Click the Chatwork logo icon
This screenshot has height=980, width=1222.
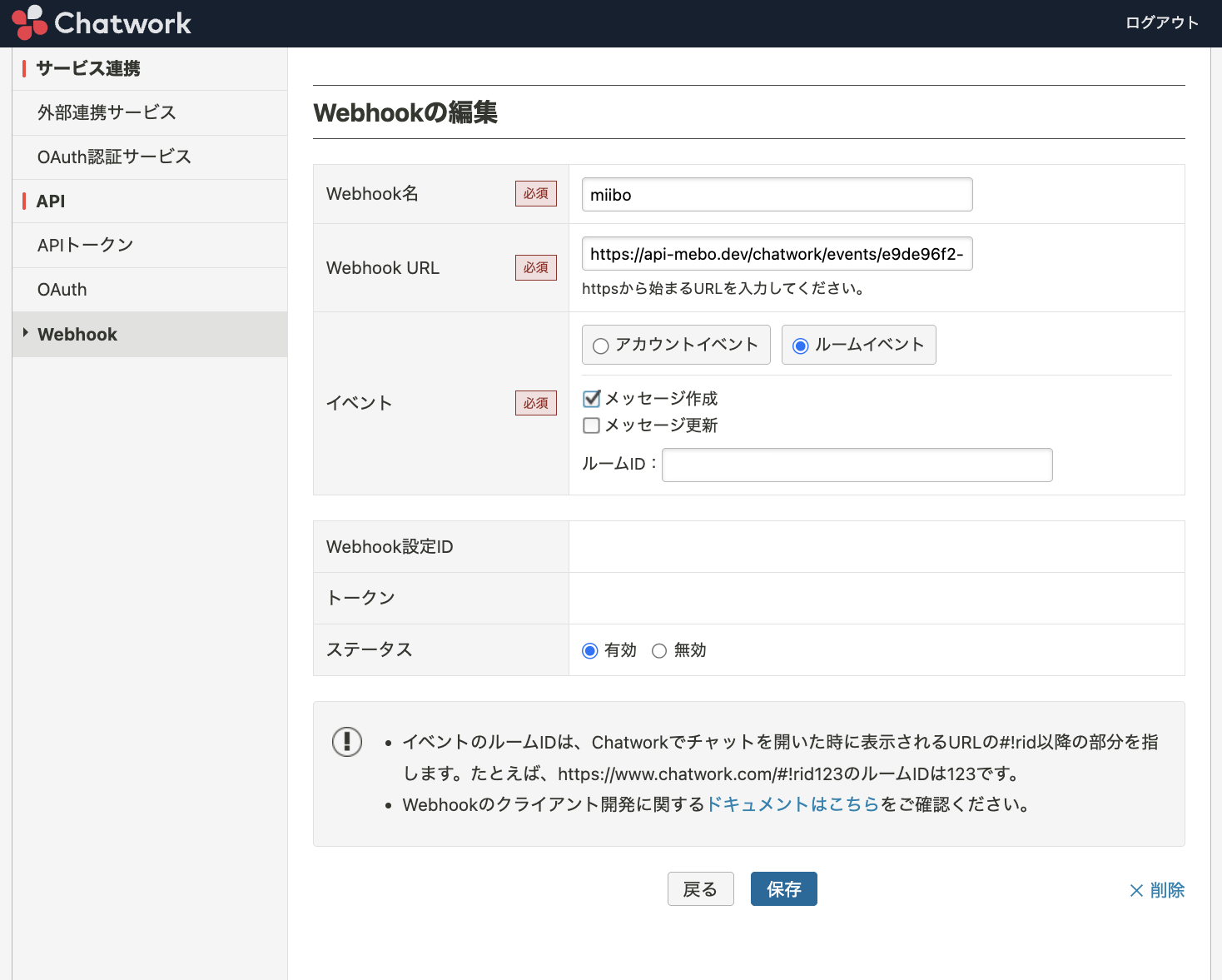coord(29,22)
